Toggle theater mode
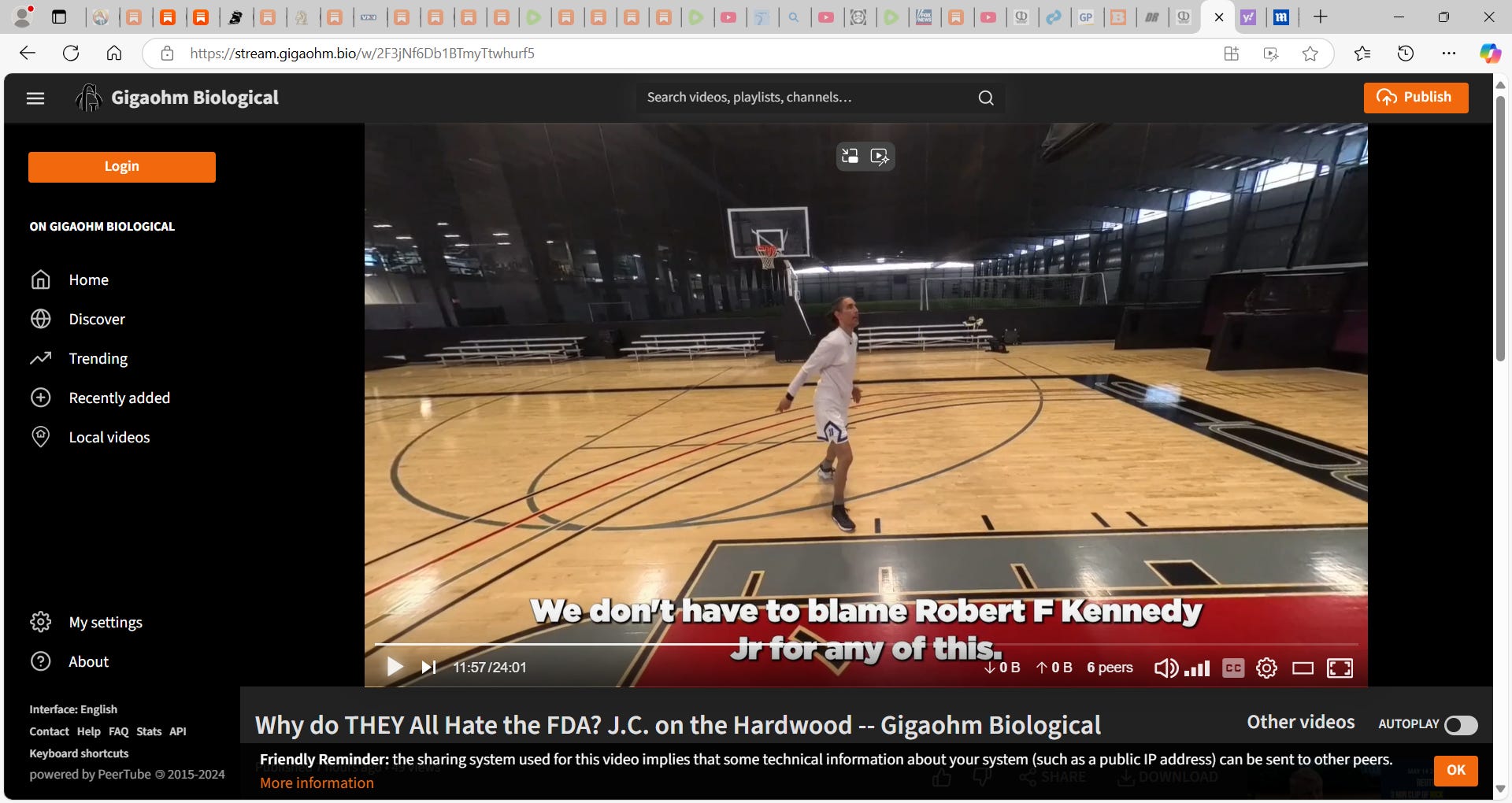The image size is (1512, 803). pos(1303,668)
